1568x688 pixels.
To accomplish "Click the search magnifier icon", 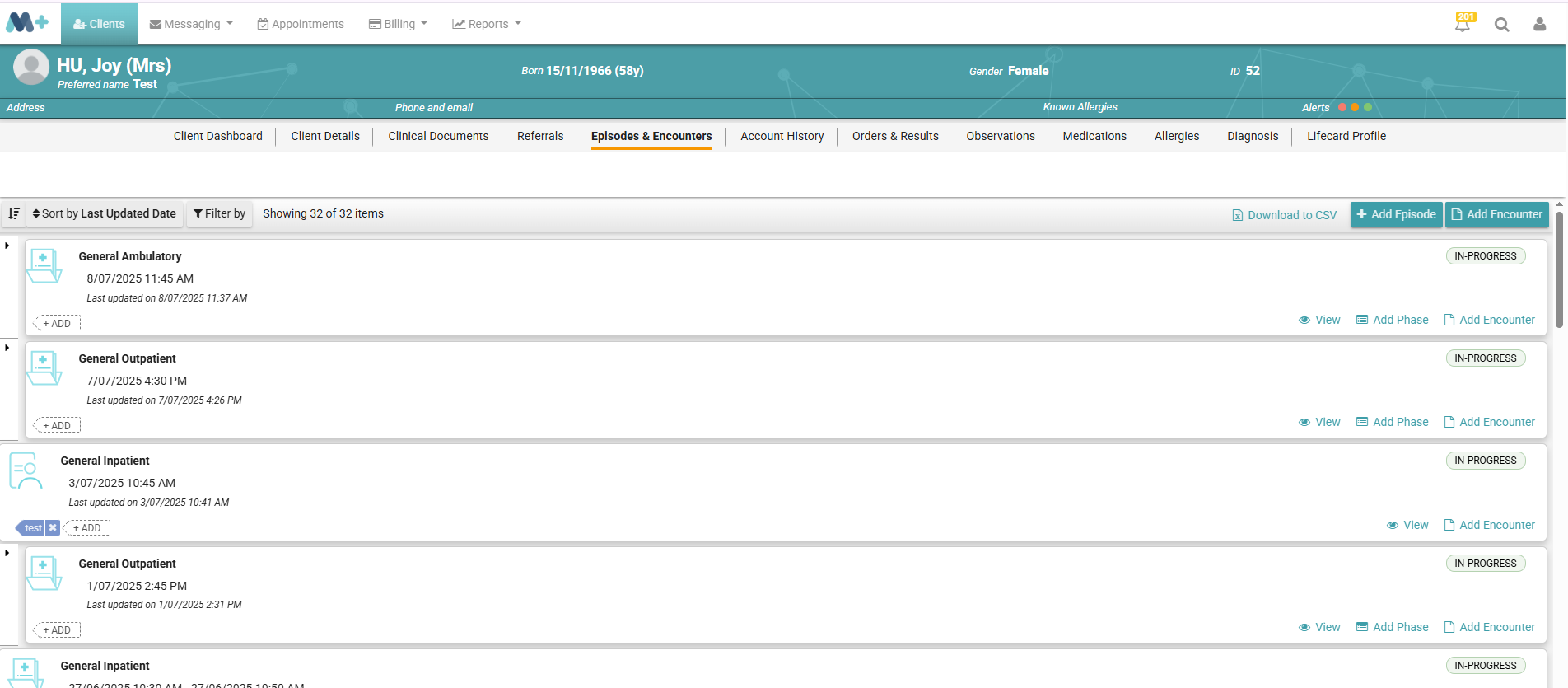I will [1502, 25].
